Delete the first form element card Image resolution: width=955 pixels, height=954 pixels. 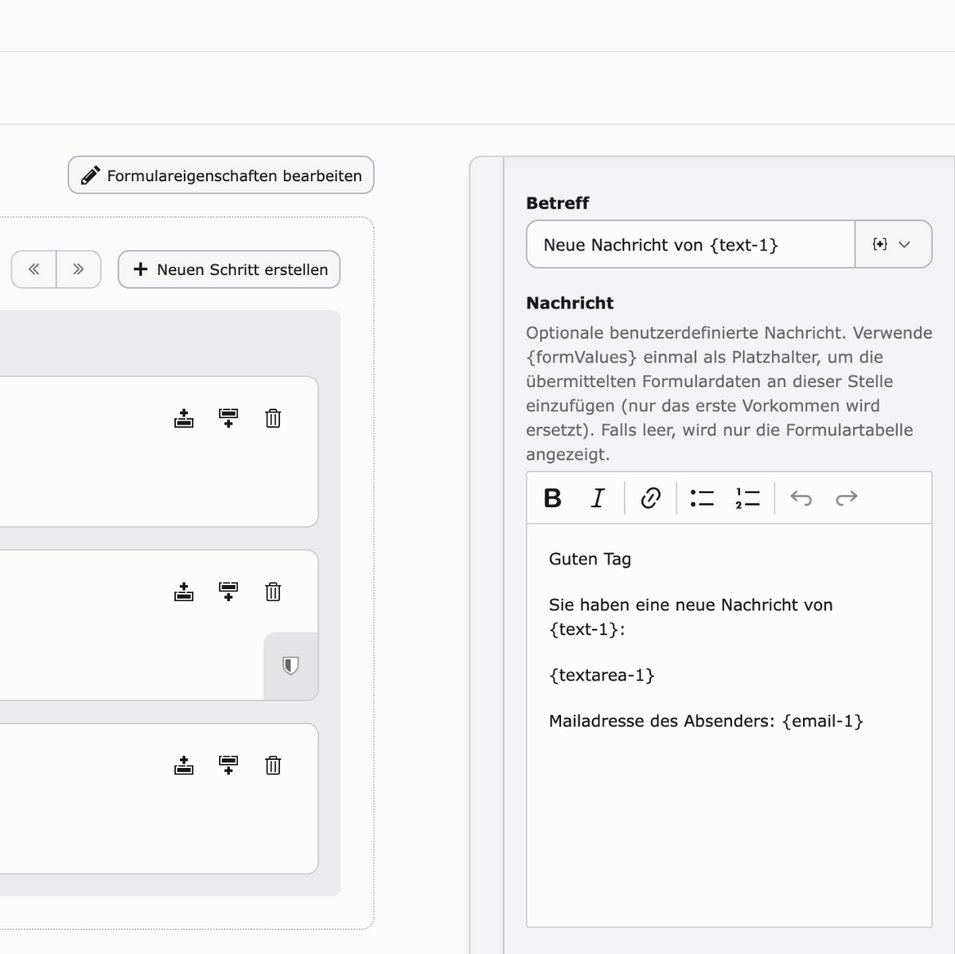(x=273, y=419)
